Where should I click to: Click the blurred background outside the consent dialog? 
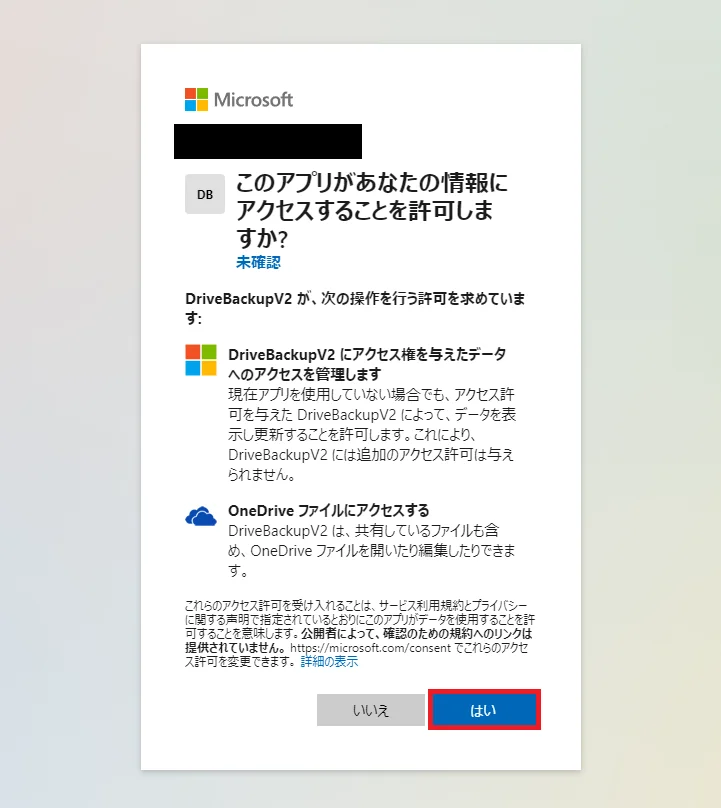tap(70, 404)
